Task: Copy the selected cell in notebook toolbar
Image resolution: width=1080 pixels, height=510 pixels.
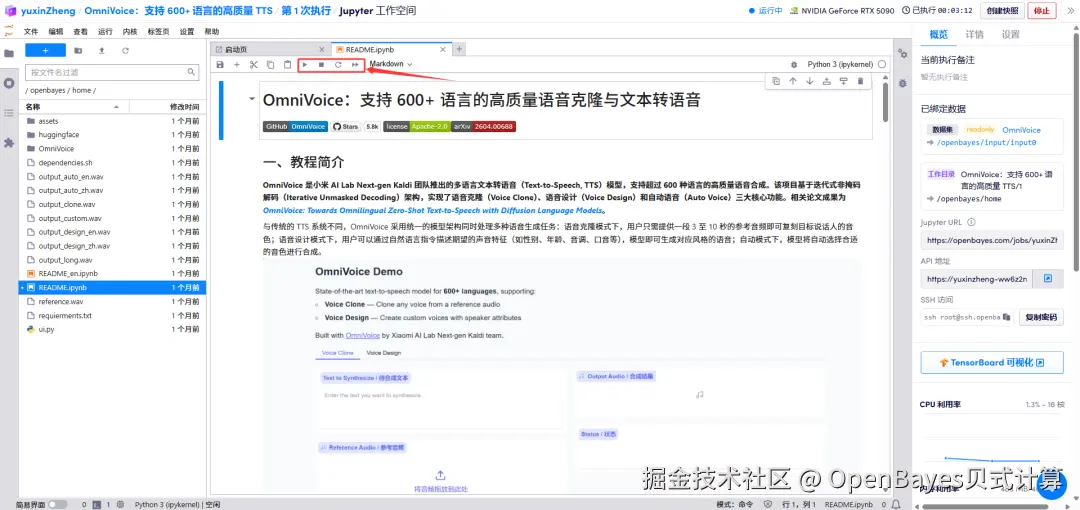Action: coord(270,65)
